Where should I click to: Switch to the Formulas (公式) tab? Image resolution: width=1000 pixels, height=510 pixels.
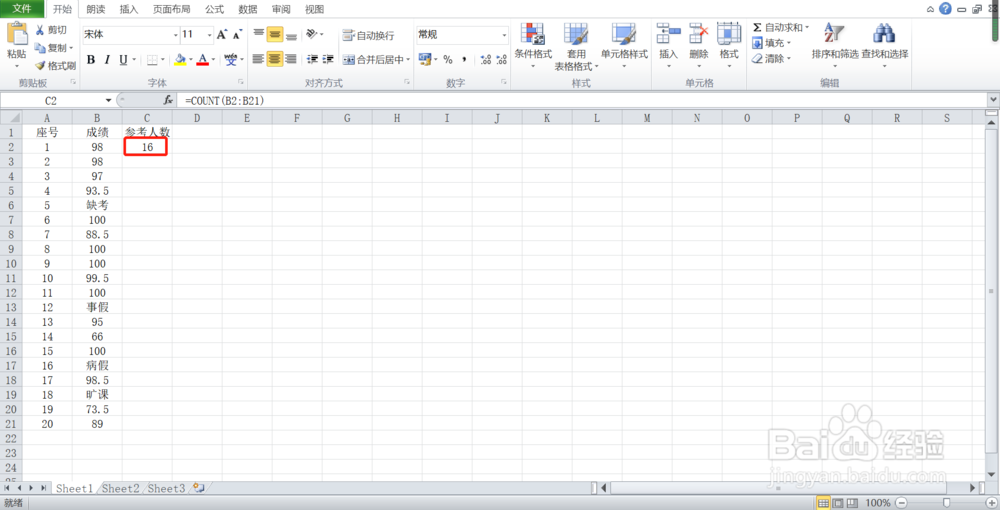[214, 9]
